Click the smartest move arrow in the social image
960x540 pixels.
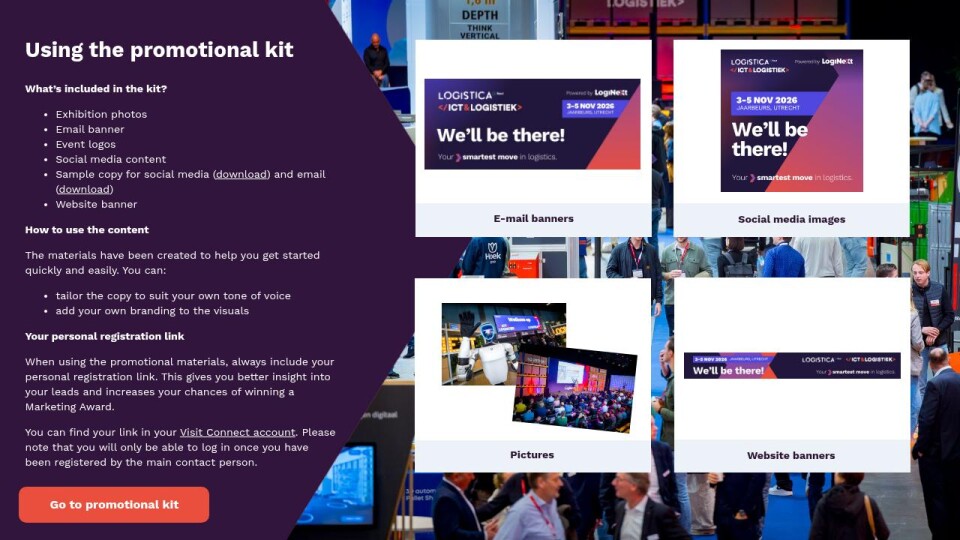tap(752, 178)
